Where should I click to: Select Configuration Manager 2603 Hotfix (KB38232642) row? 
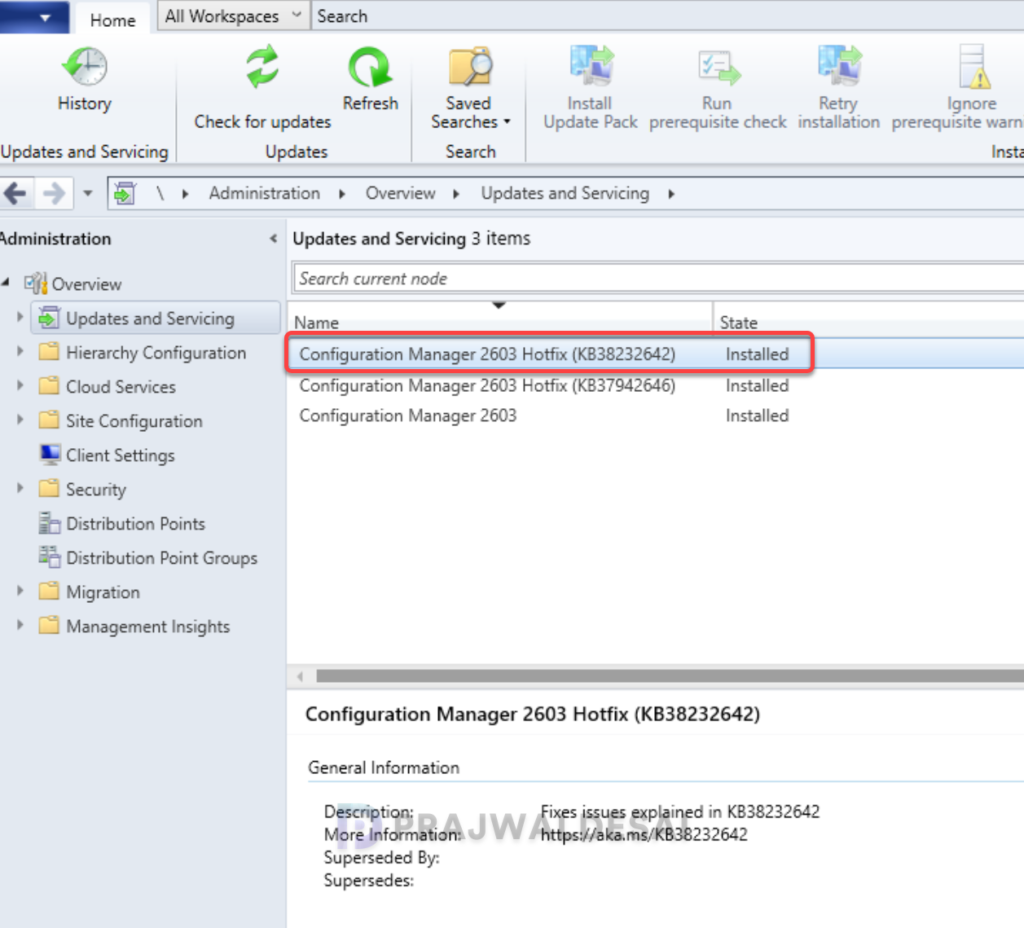tap(656, 354)
